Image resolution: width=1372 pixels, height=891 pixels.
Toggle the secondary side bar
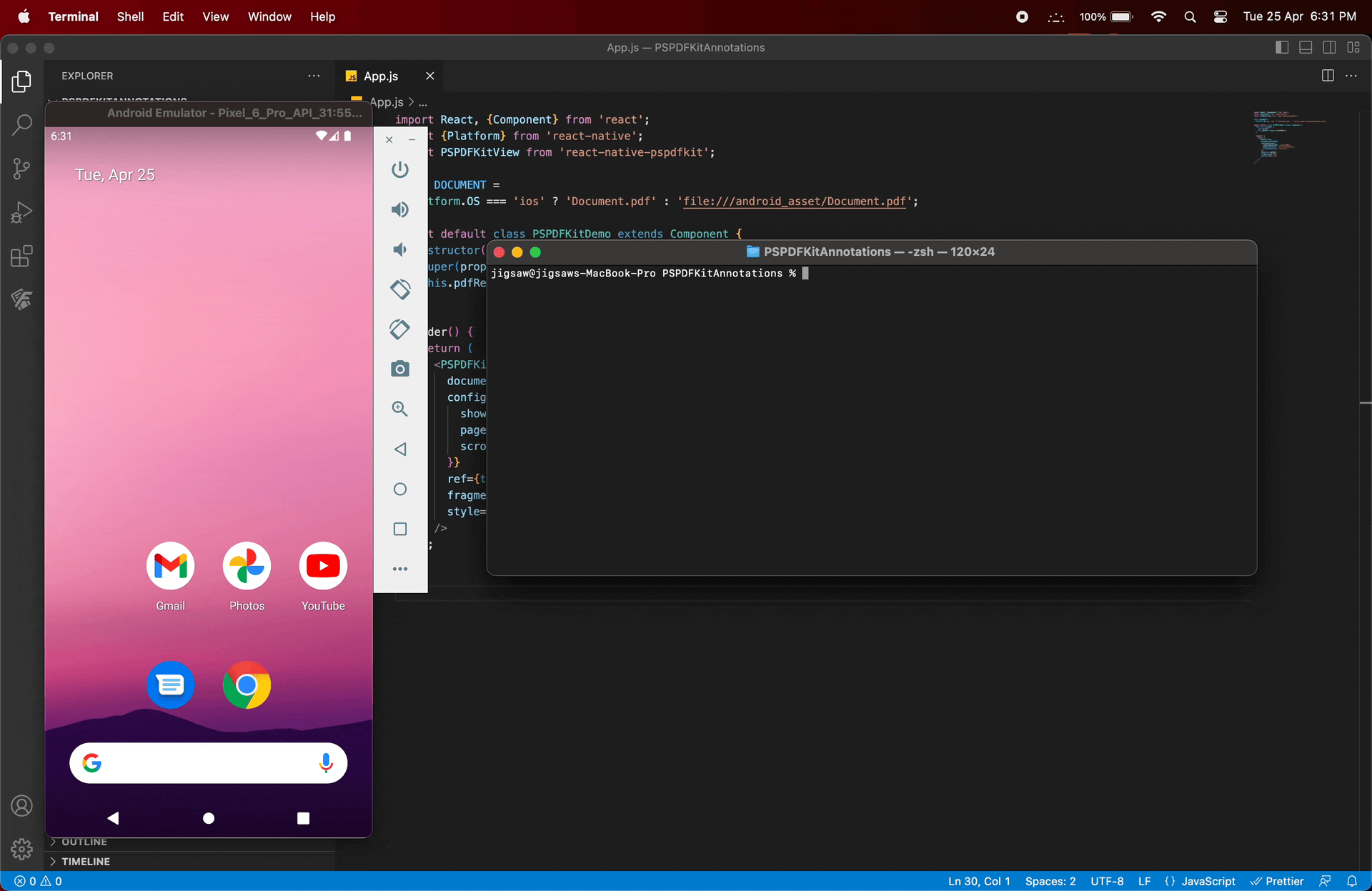(x=1330, y=47)
